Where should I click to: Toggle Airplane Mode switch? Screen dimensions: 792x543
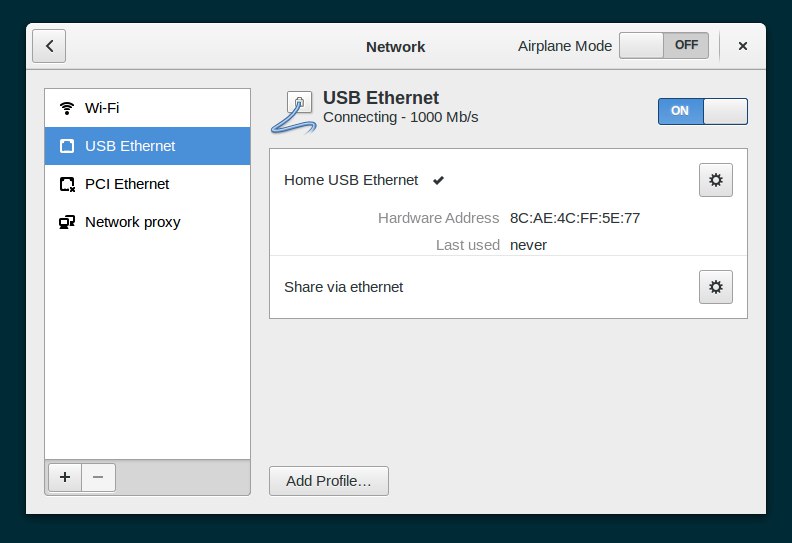(x=663, y=45)
